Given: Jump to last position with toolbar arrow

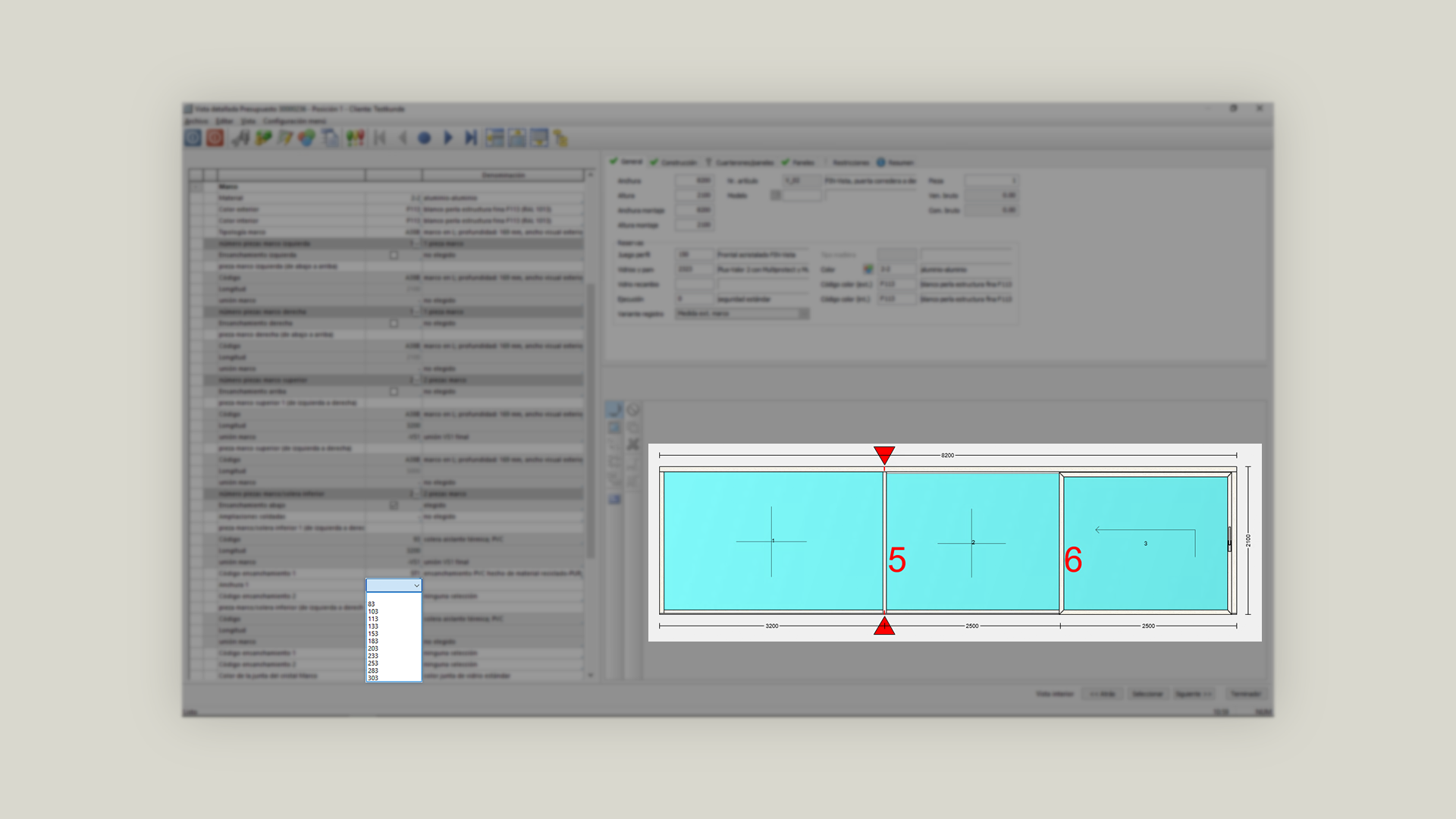Looking at the screenshot, I should click(x=470, y=138).
